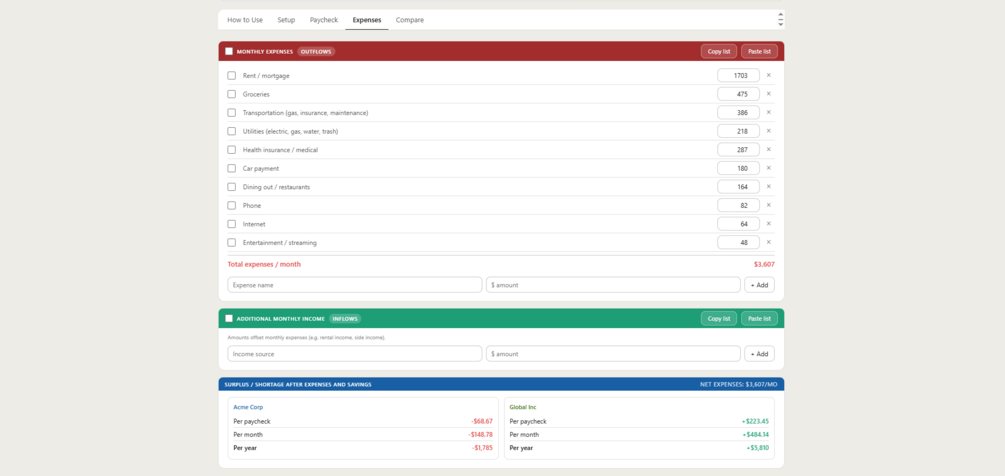The width and height of the screenshot is (1005, 476).
Task: Delete the Internet expense row
Action: click(768, 224)
